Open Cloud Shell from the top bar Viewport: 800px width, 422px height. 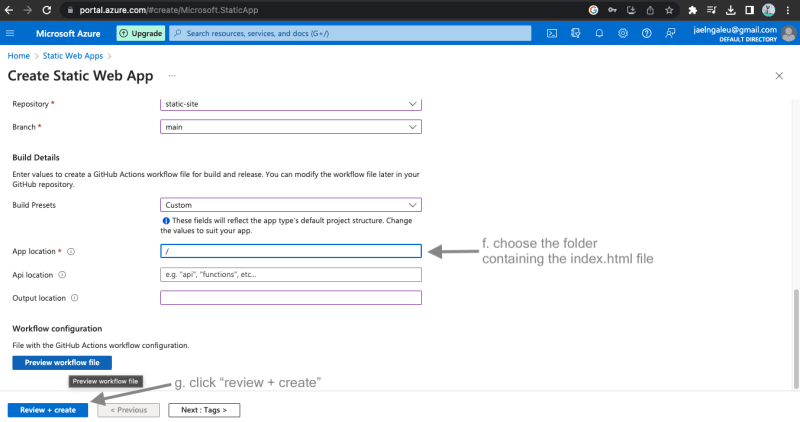552,34
